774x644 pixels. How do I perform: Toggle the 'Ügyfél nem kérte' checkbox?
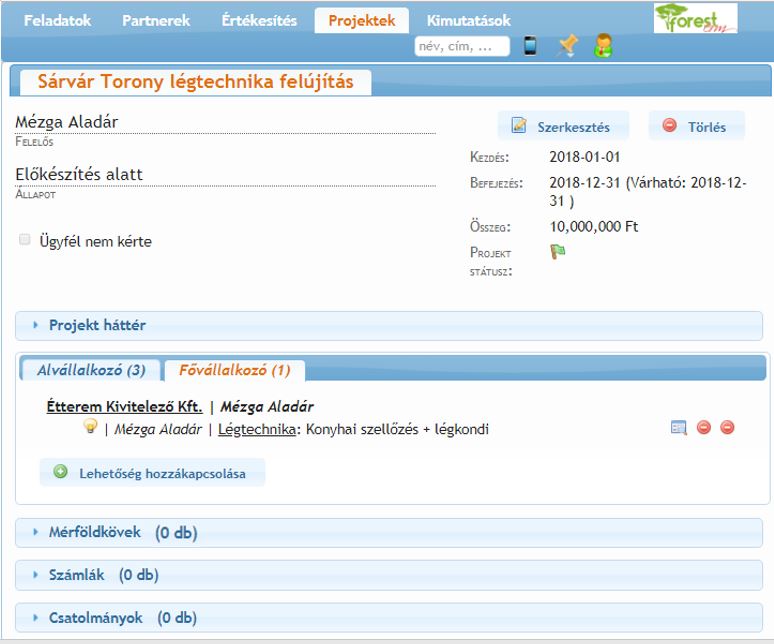(x=25, y=240)
